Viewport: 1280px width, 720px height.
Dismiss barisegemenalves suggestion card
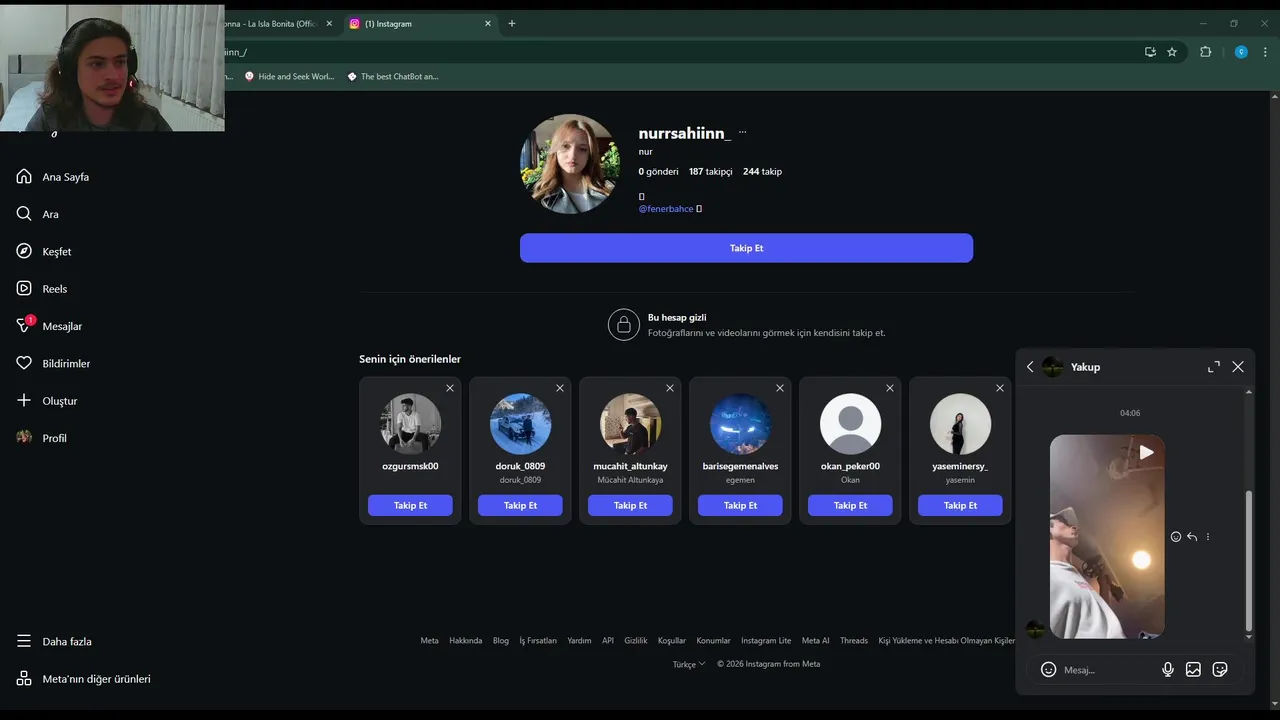pyautogui.click(x=780, y=388)
